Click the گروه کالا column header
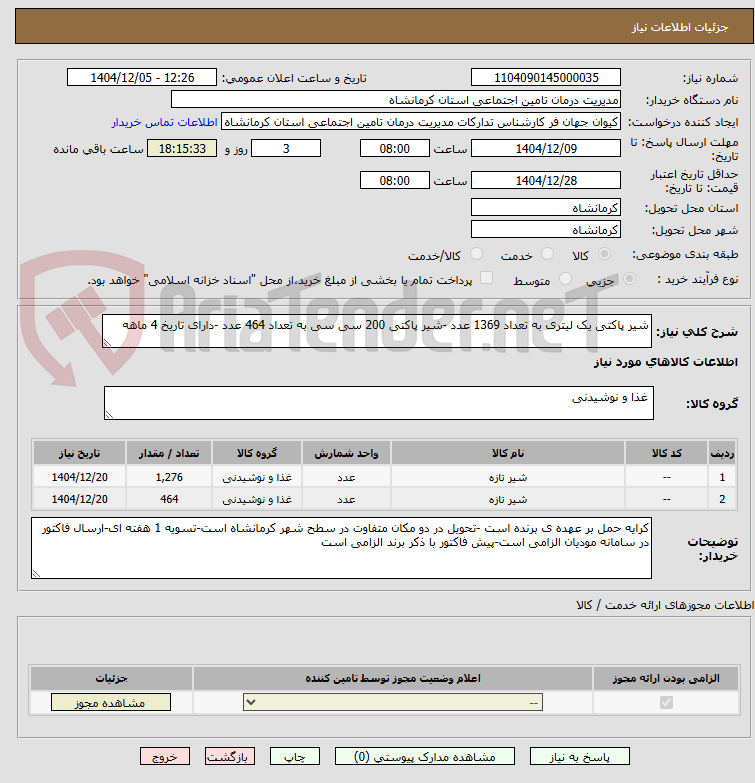Image resolution: width=755 pixels, height=783 pixels. coord(257,453)
